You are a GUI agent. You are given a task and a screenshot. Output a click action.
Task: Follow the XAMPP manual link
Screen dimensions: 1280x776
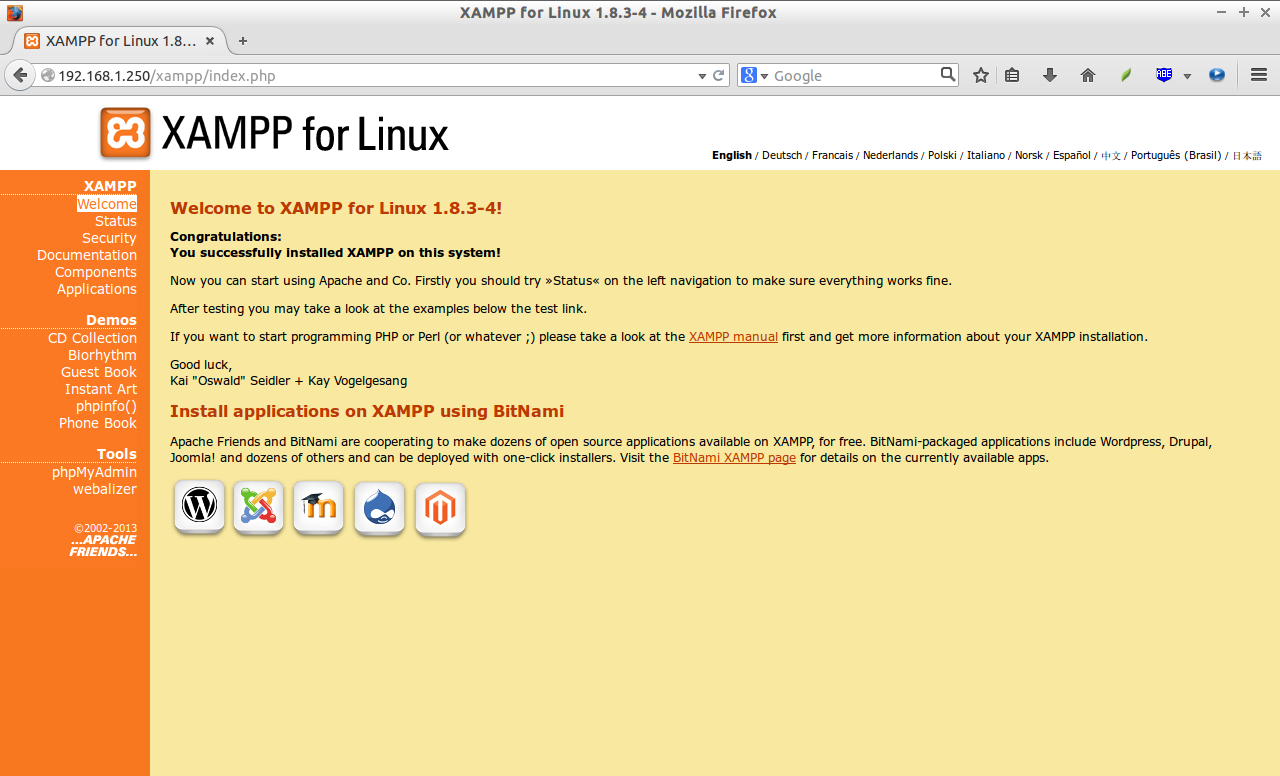coord(733,337)
